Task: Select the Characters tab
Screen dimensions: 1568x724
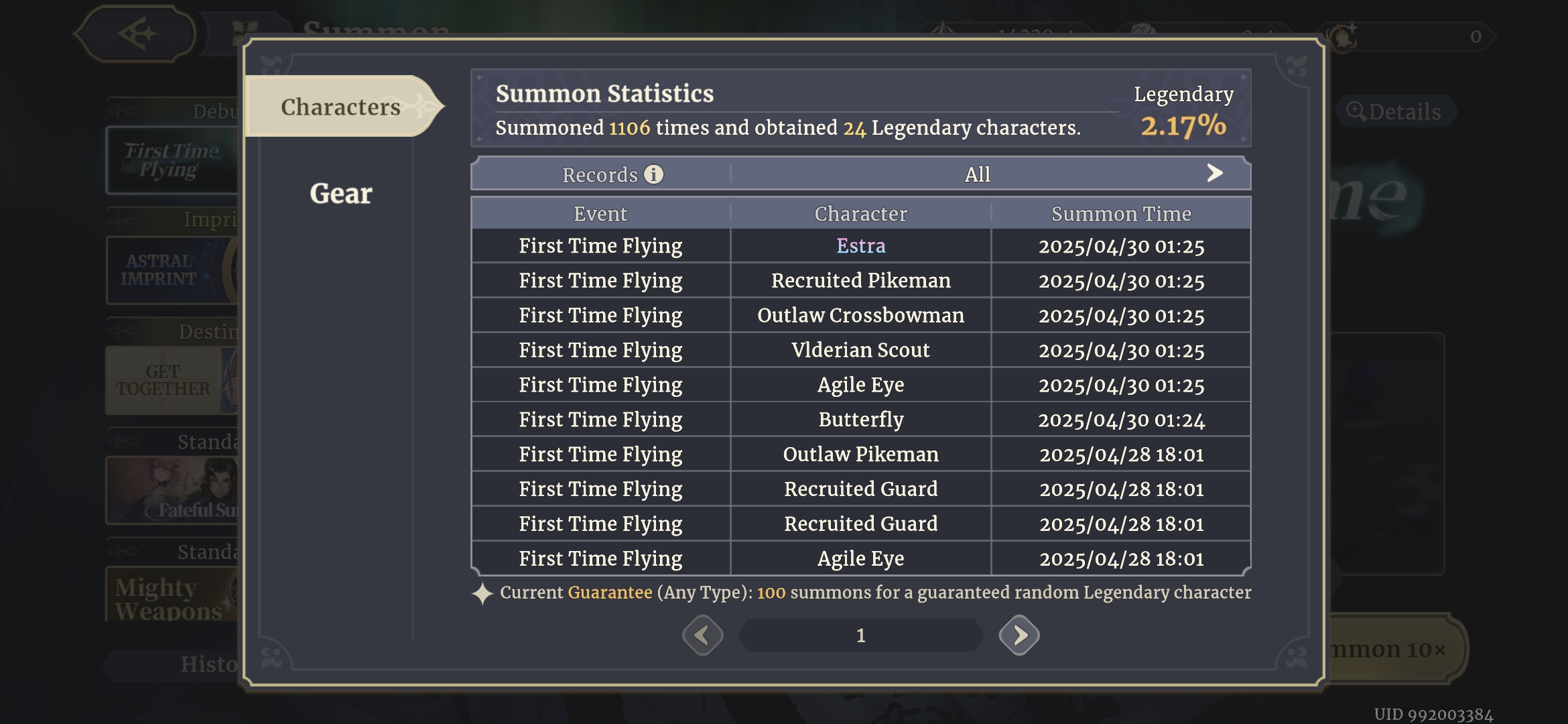Action: 340,107
